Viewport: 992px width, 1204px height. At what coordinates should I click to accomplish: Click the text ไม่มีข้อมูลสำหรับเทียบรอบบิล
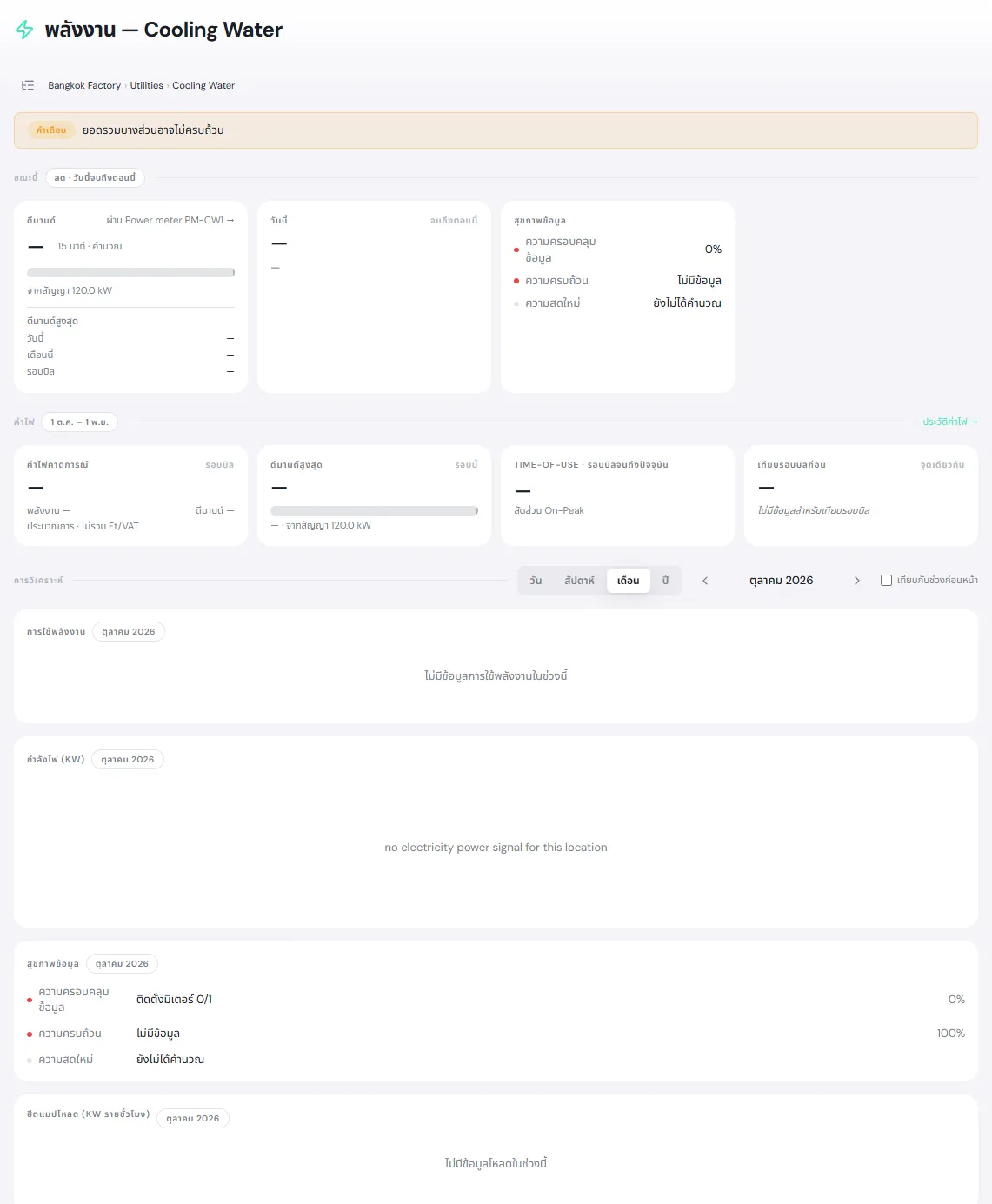(814, 511)
